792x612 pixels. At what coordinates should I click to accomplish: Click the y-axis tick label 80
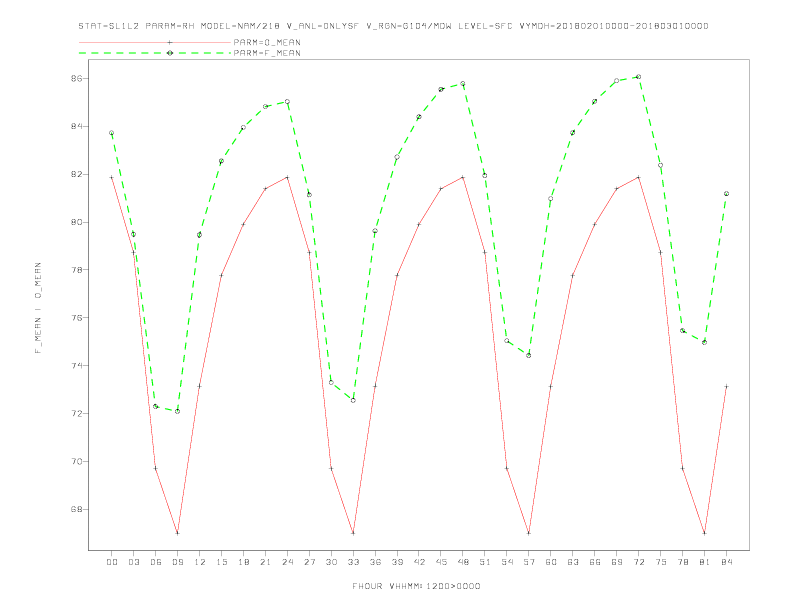77,222
